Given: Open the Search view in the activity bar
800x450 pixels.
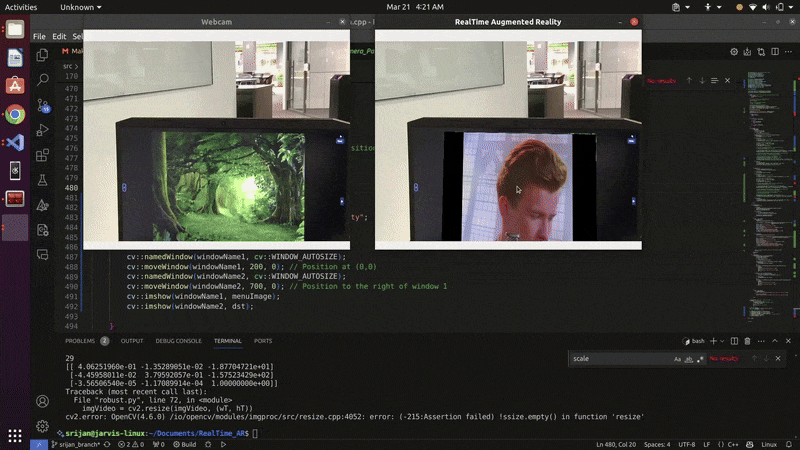Looking at the screenshot, I should pyautogui.click(x=42, y=80).
